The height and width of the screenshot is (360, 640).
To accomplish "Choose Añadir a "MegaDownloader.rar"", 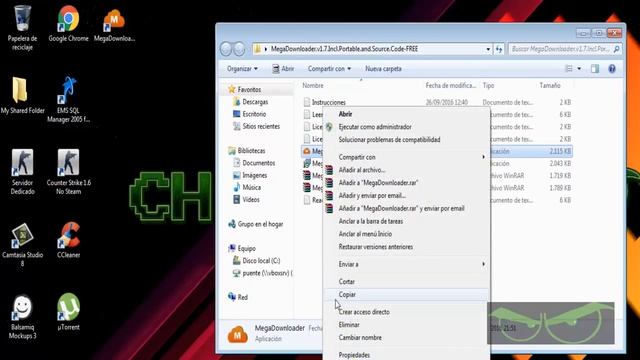I will pyautogui.click(x=408, y=183).
